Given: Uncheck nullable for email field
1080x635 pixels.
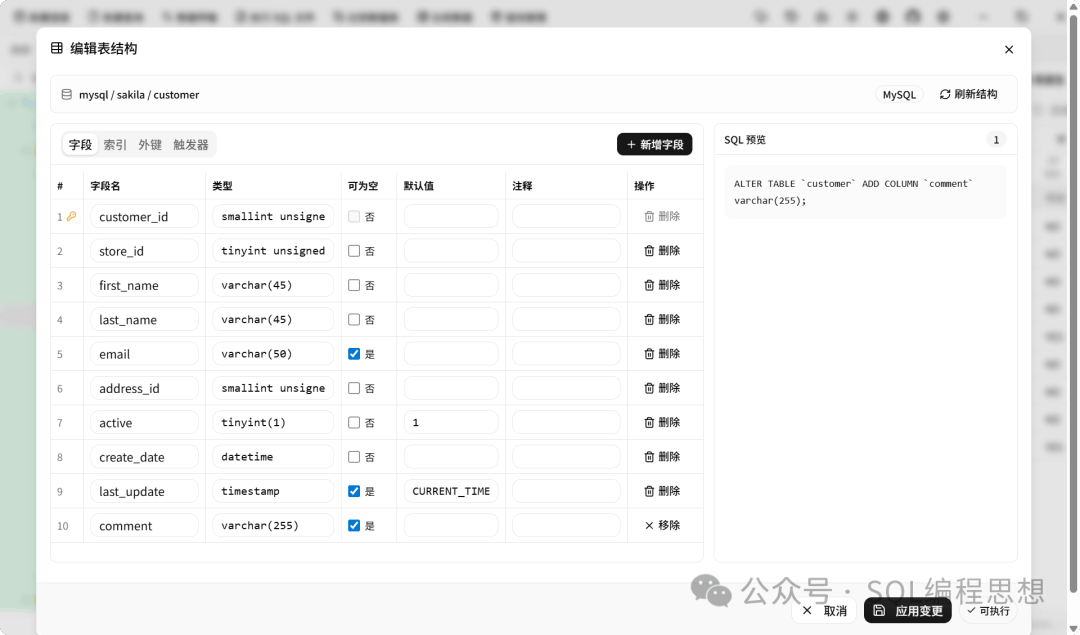Looking at the screenshot, I should [354, 354].
